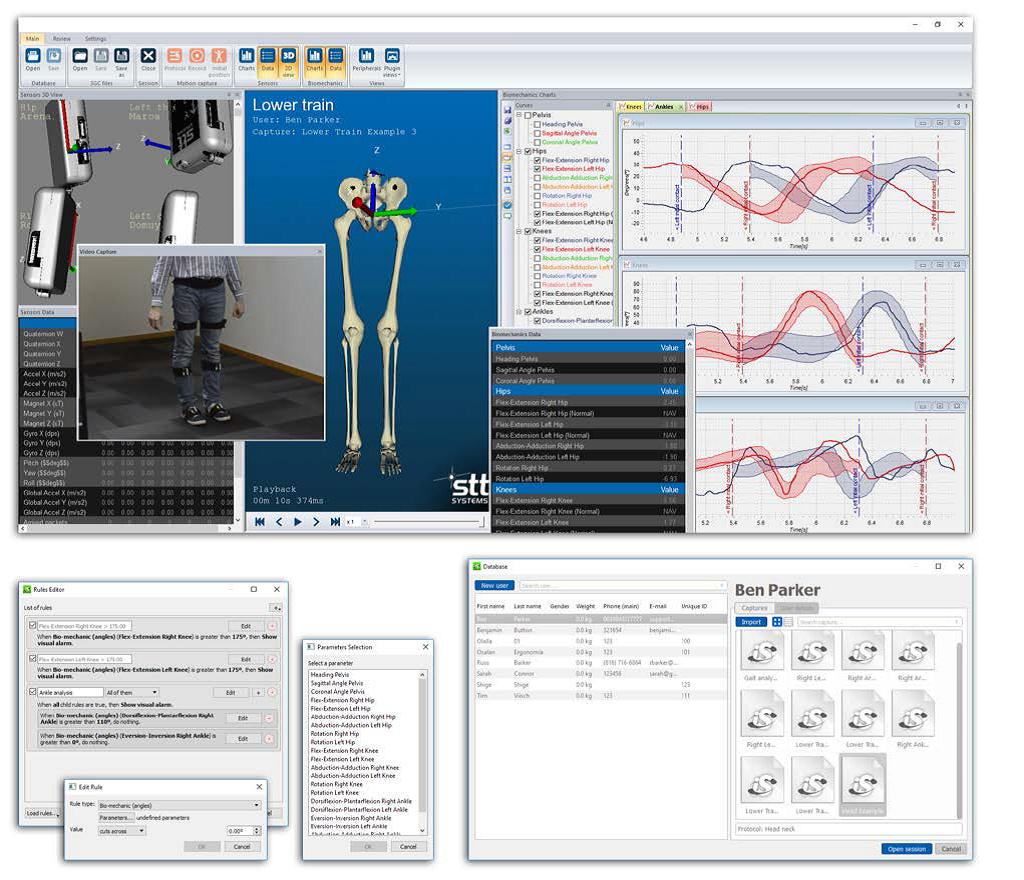Click New user in Database window
The height and width of the screenshot is (880, 1024).
point(494,586)
